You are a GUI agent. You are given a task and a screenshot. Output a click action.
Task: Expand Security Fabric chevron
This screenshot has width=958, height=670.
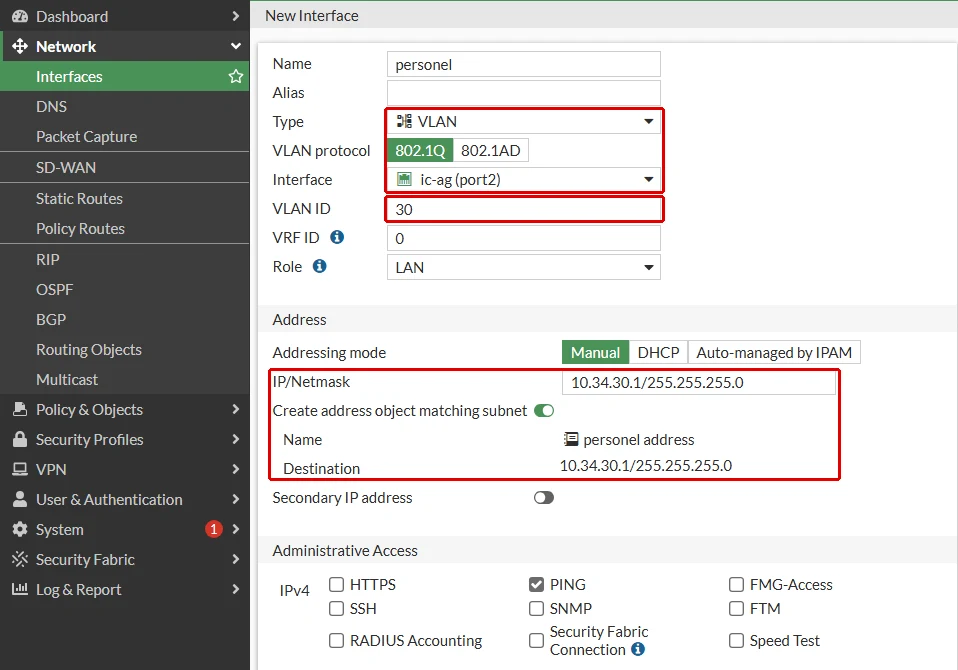point(236,559)
